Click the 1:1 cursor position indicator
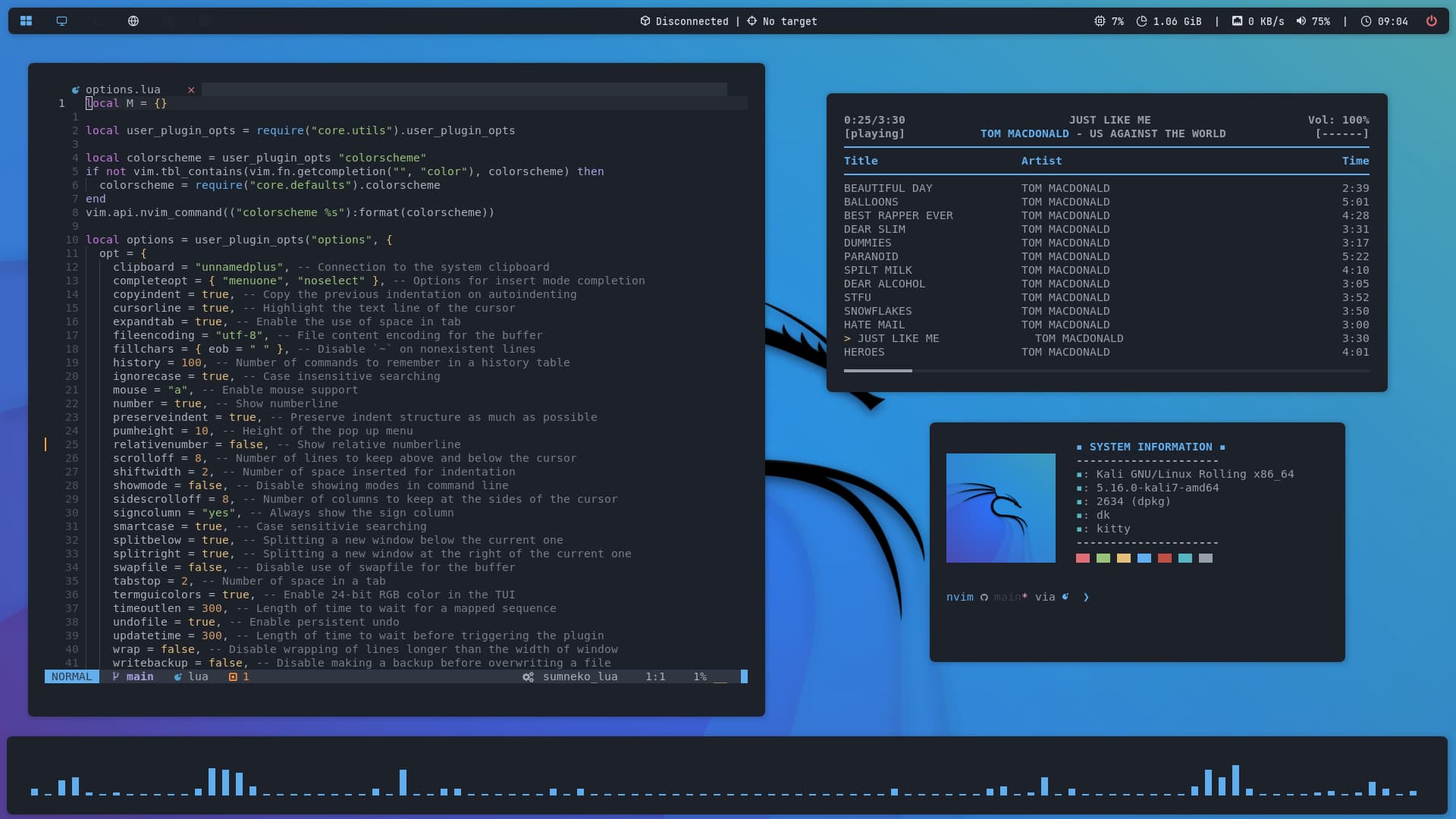 655,676
